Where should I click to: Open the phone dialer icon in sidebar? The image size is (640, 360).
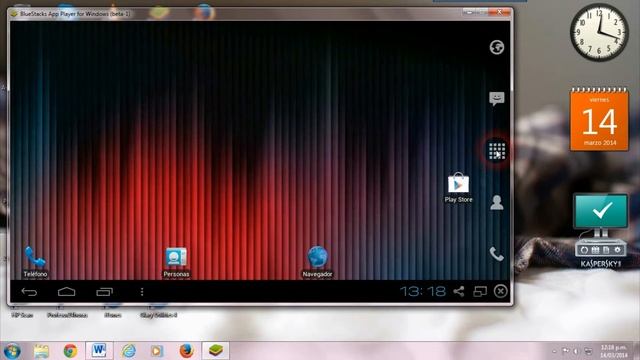coord(497,254)
